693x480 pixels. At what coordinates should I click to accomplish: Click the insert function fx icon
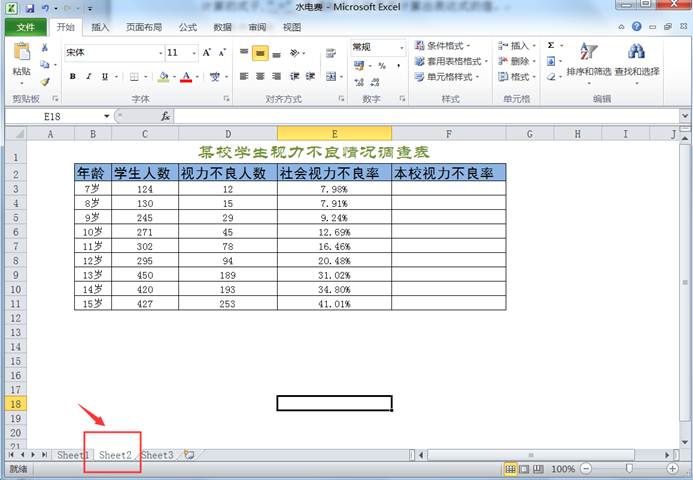click(165, 116)
